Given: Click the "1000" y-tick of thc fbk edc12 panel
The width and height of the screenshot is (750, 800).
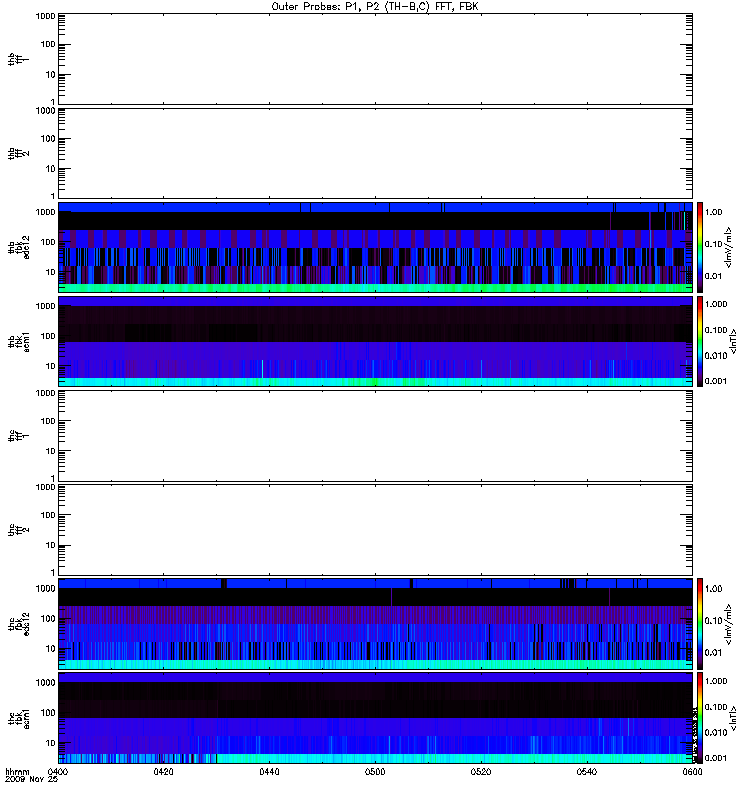Looking at the screenshot, I should (45, 588).
